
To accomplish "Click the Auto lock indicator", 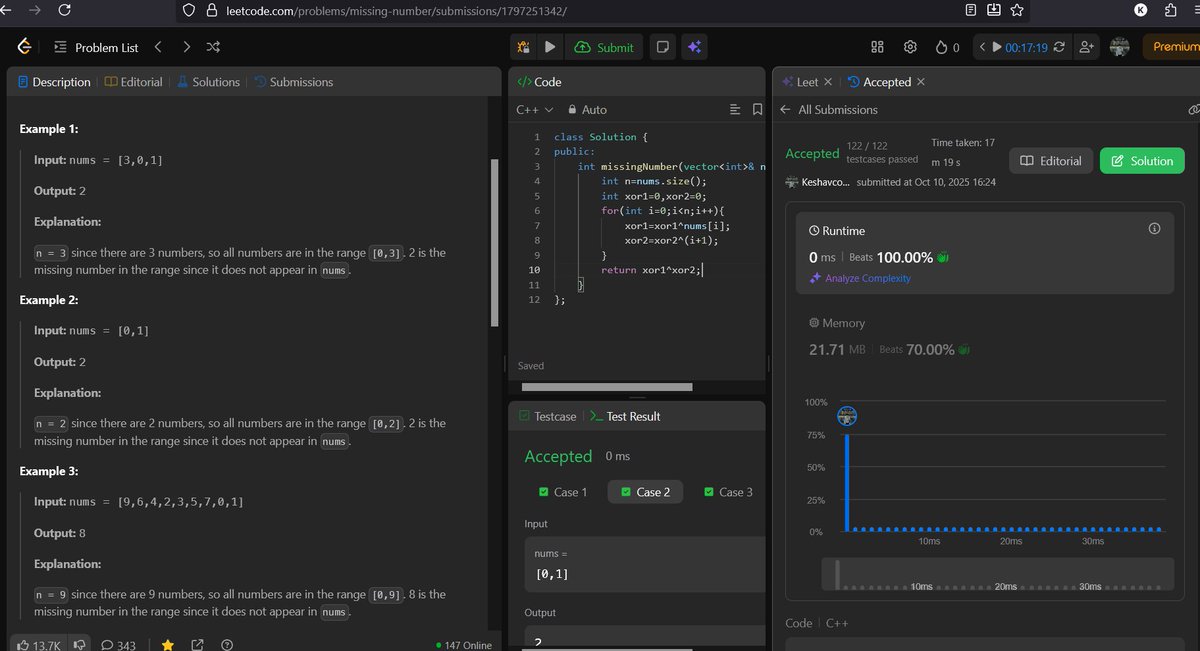I will 587,110.
